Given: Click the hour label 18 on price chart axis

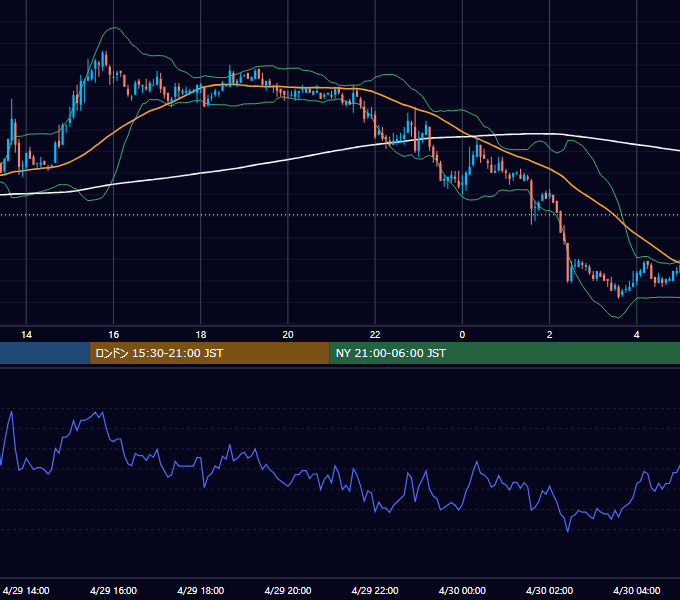Looking at the screenshot, I should tap(201, 335).
